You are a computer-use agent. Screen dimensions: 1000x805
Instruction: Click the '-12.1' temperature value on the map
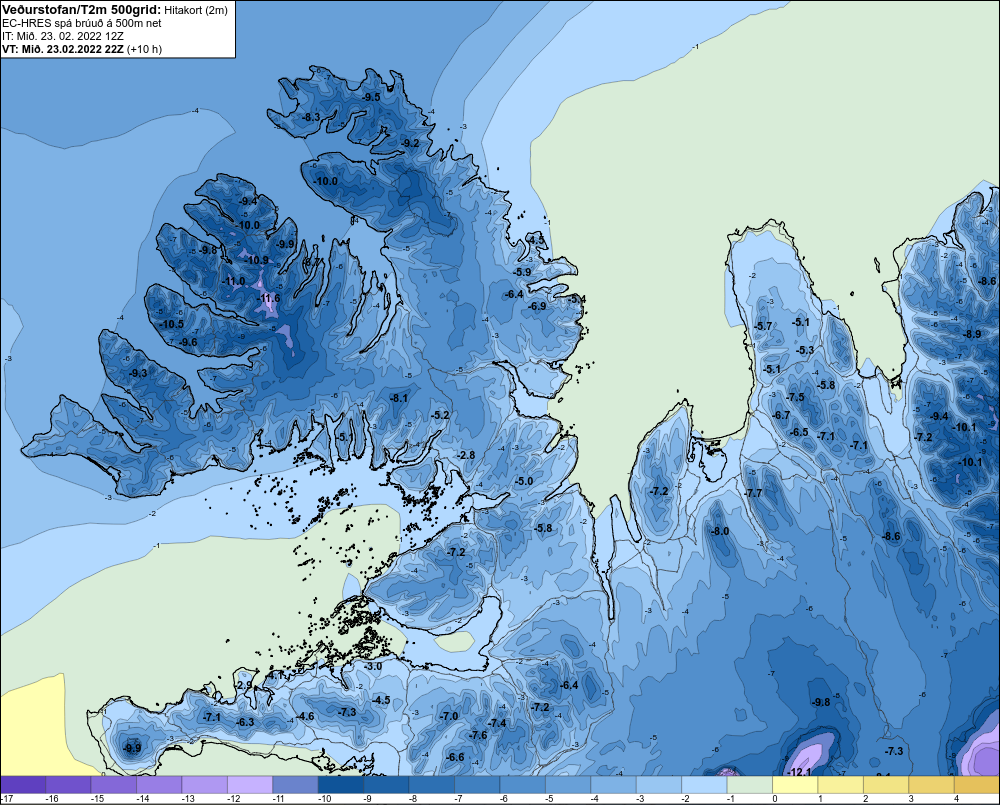(x=800, y=772)
